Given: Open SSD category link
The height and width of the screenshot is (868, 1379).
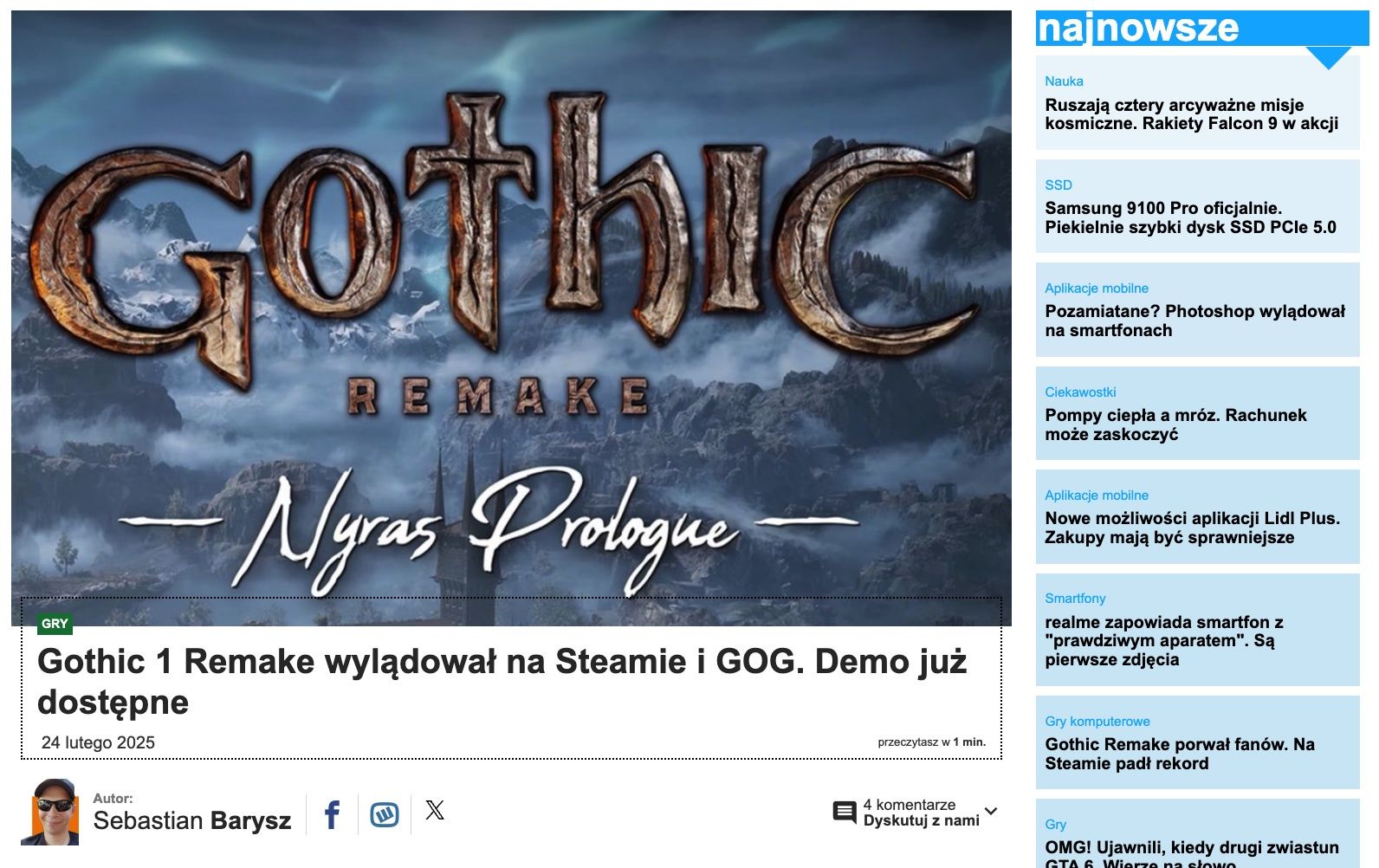Looking at the screenshot, I should pyautogui.click(x=1059, y=185).
